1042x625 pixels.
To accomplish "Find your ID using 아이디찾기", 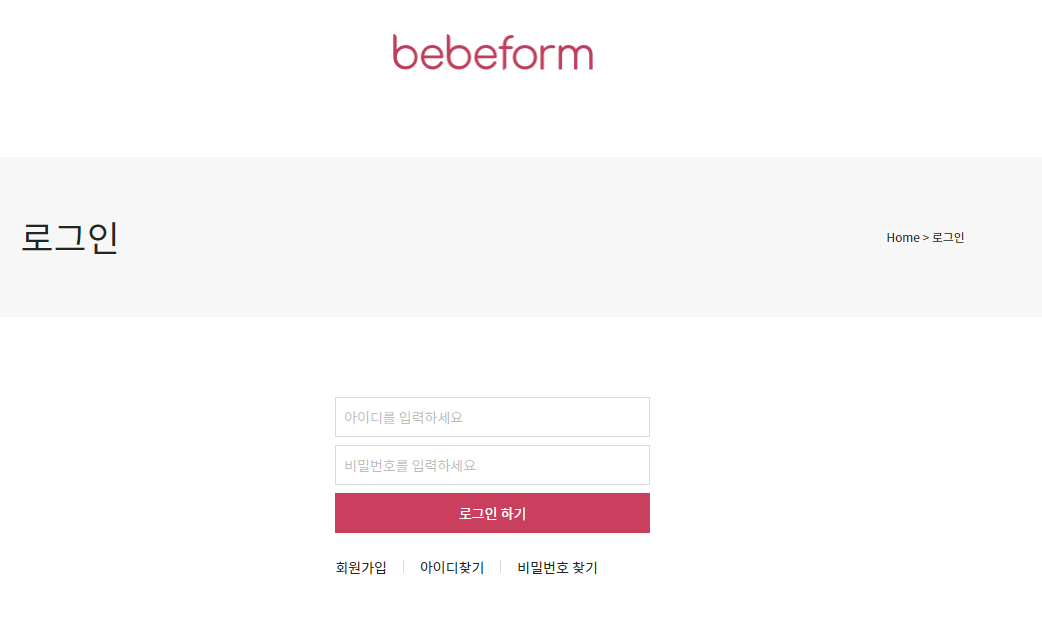I will 450,566.
